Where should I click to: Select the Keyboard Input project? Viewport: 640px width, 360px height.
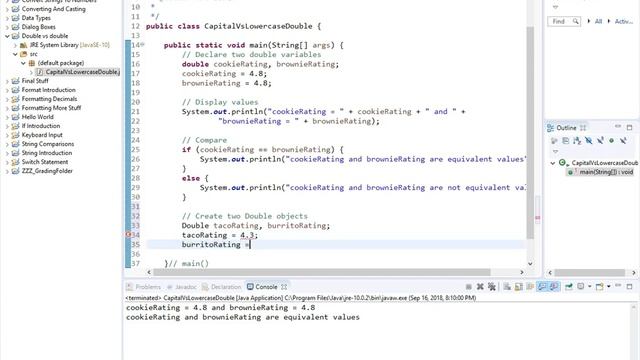point(42,135)
